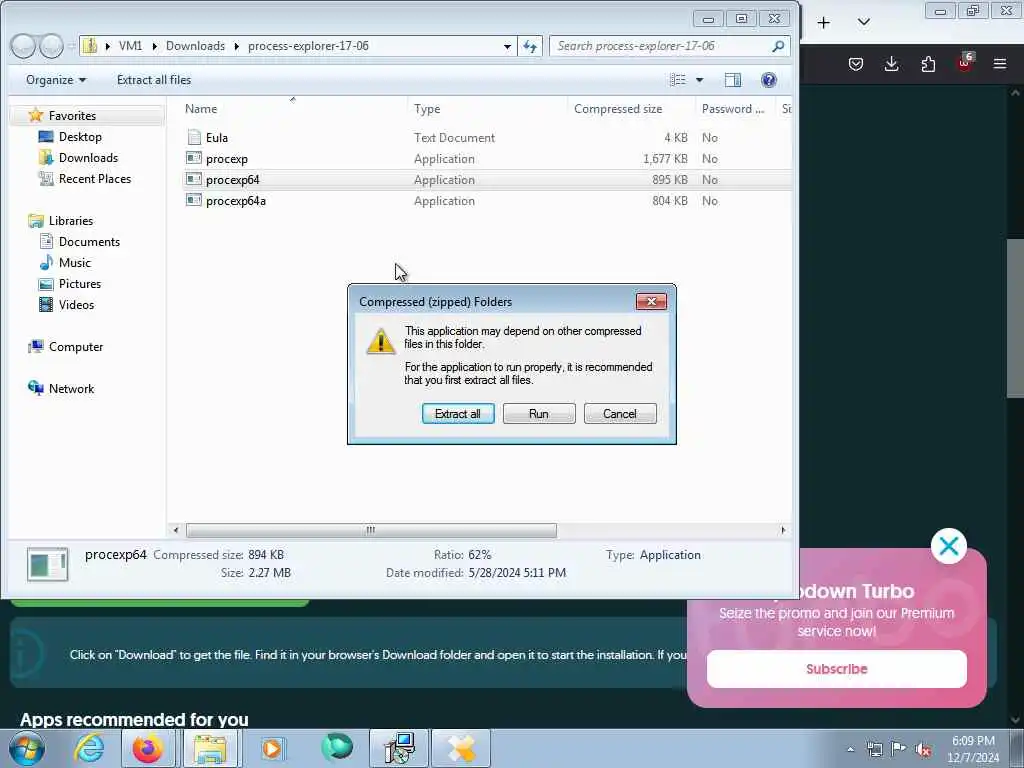Close the Compressed (zipped) Folders dialog
The height and width of the screenshot is (768, 1024).
(651, 301)
